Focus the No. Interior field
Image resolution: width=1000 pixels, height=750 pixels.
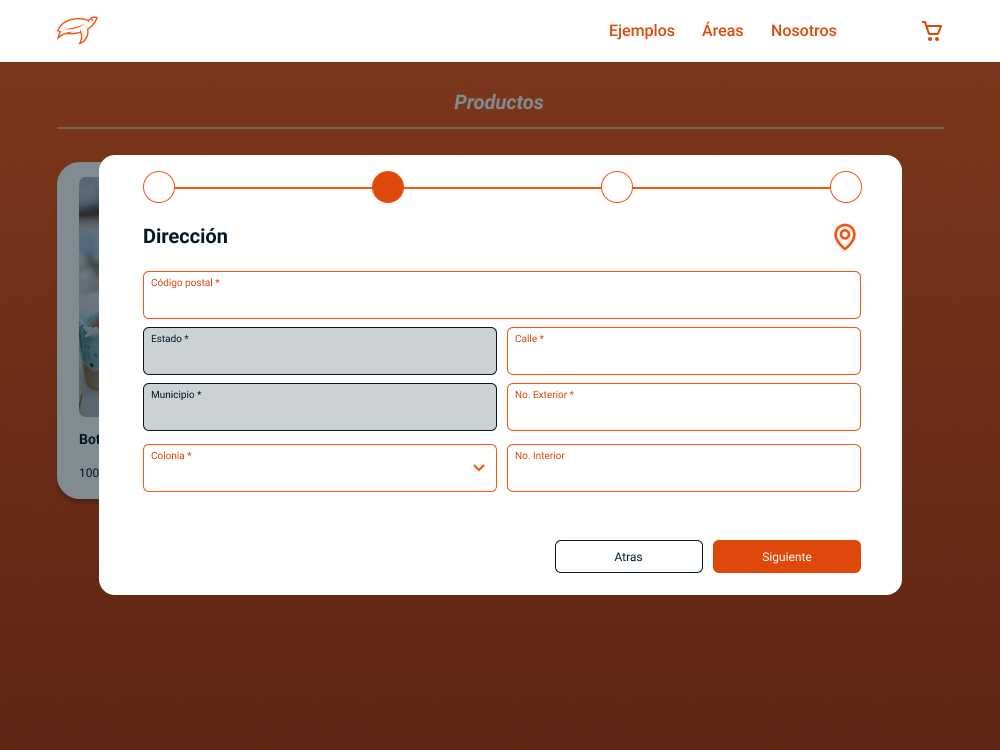pyautogui.click(x=684, y=468)
